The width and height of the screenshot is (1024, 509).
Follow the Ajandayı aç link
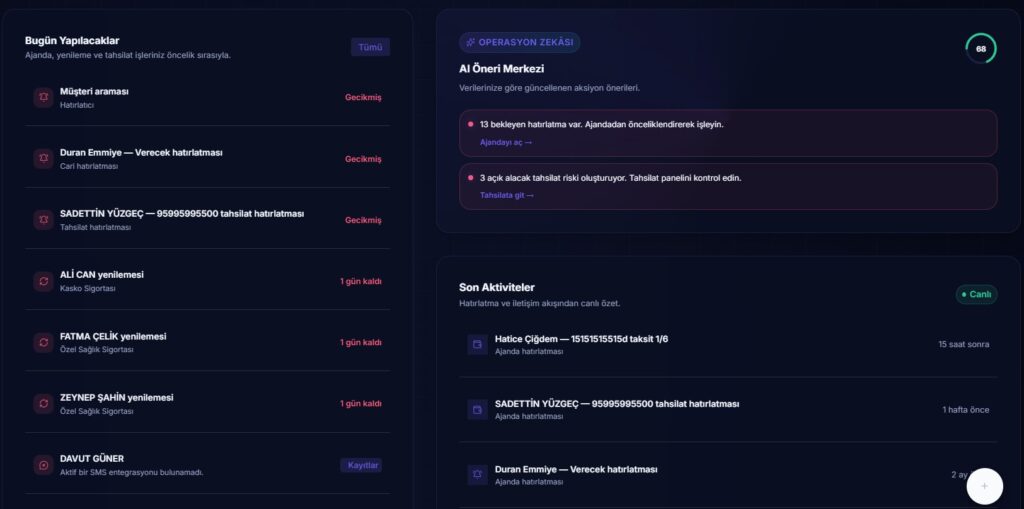tap(506, 142)
